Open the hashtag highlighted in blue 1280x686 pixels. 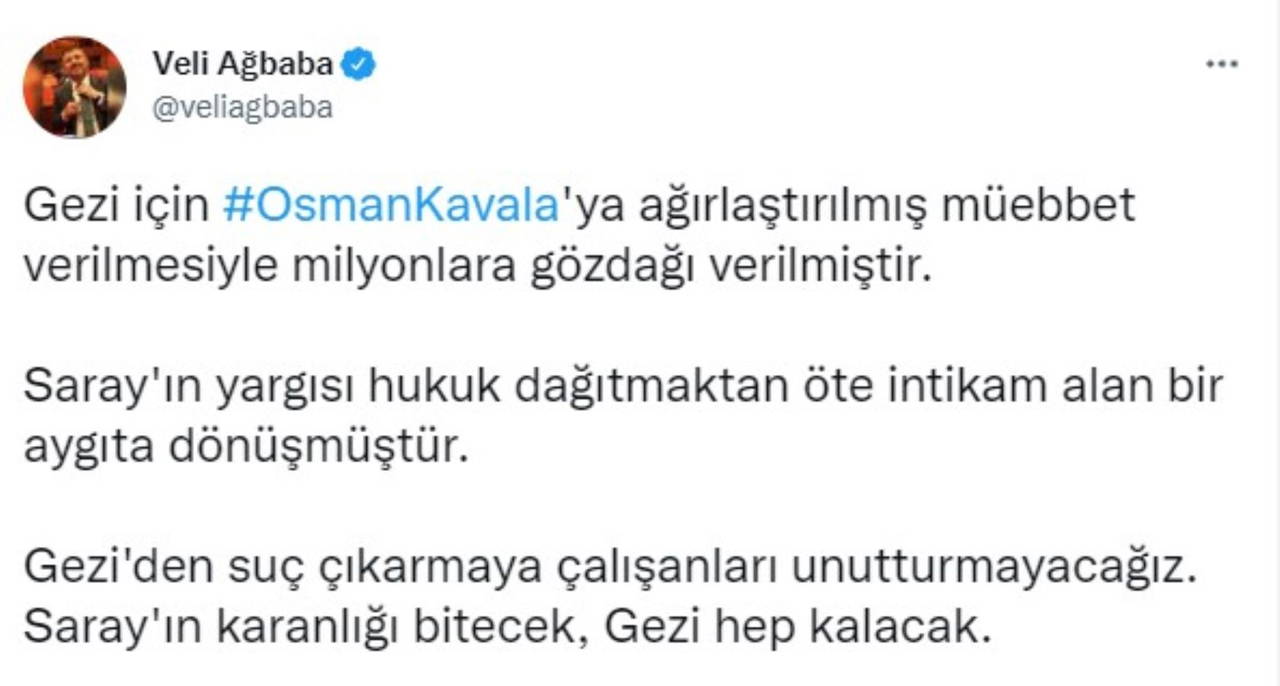[390, 205]
